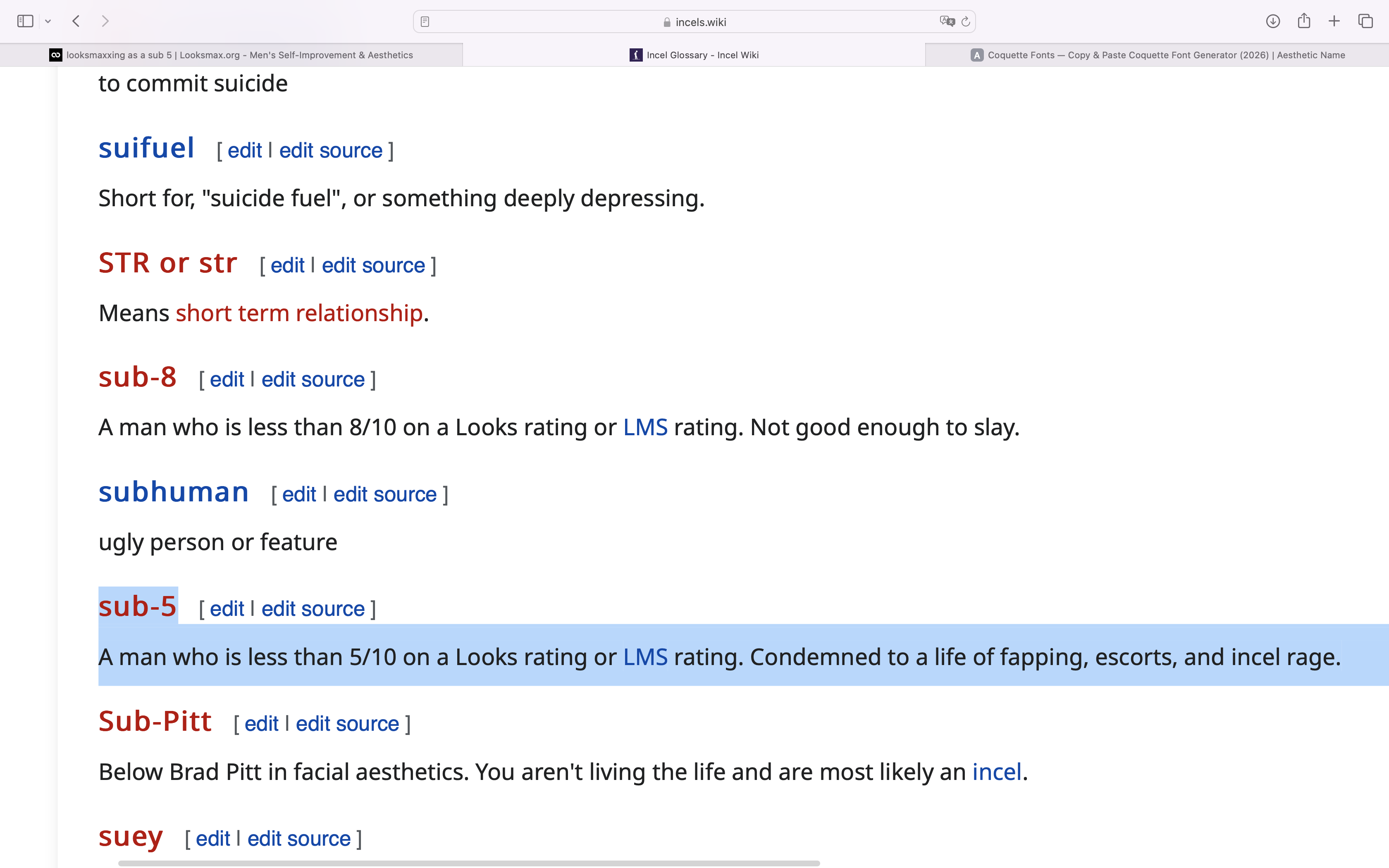Click the horizontal scrollbar at the bottom

[469, 863]
